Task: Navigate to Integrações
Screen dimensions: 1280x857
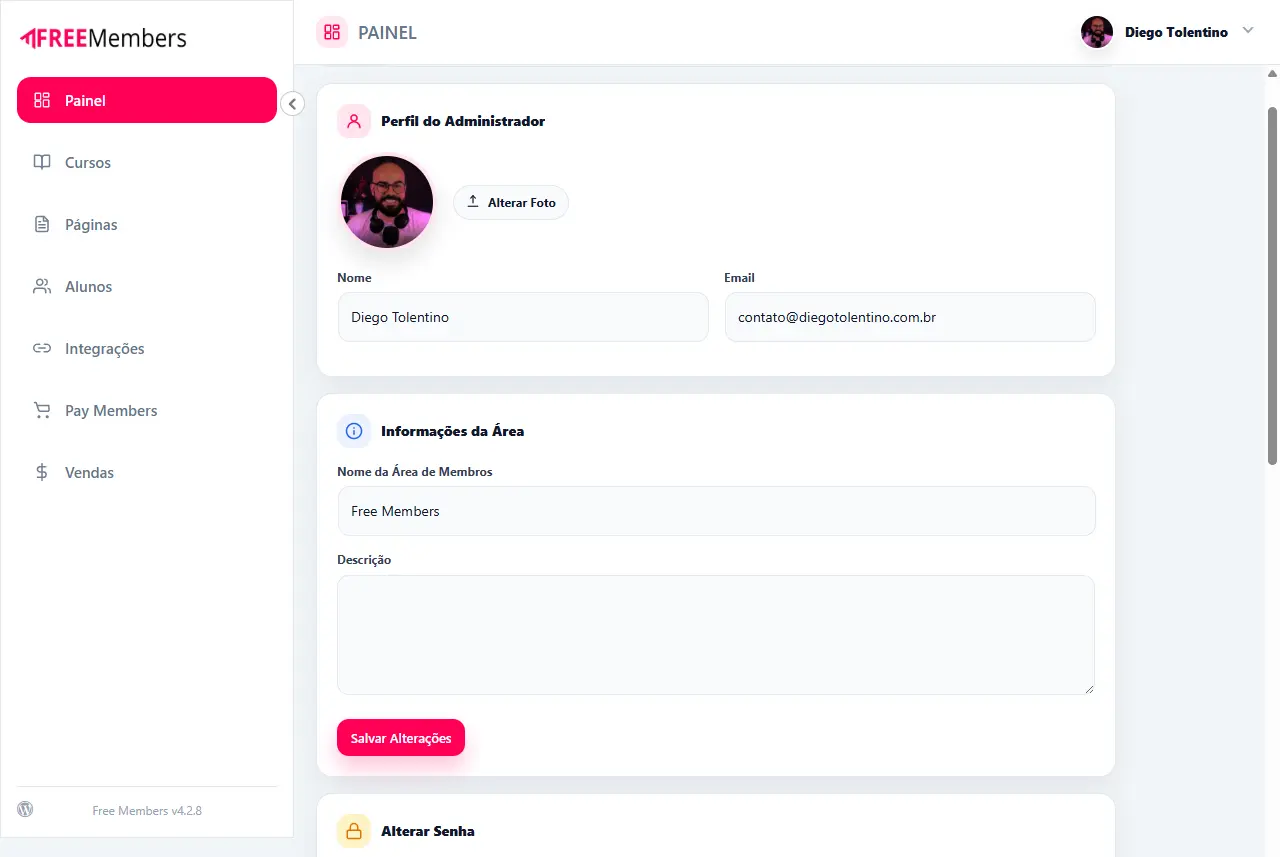Action: [x=104, y=349]
